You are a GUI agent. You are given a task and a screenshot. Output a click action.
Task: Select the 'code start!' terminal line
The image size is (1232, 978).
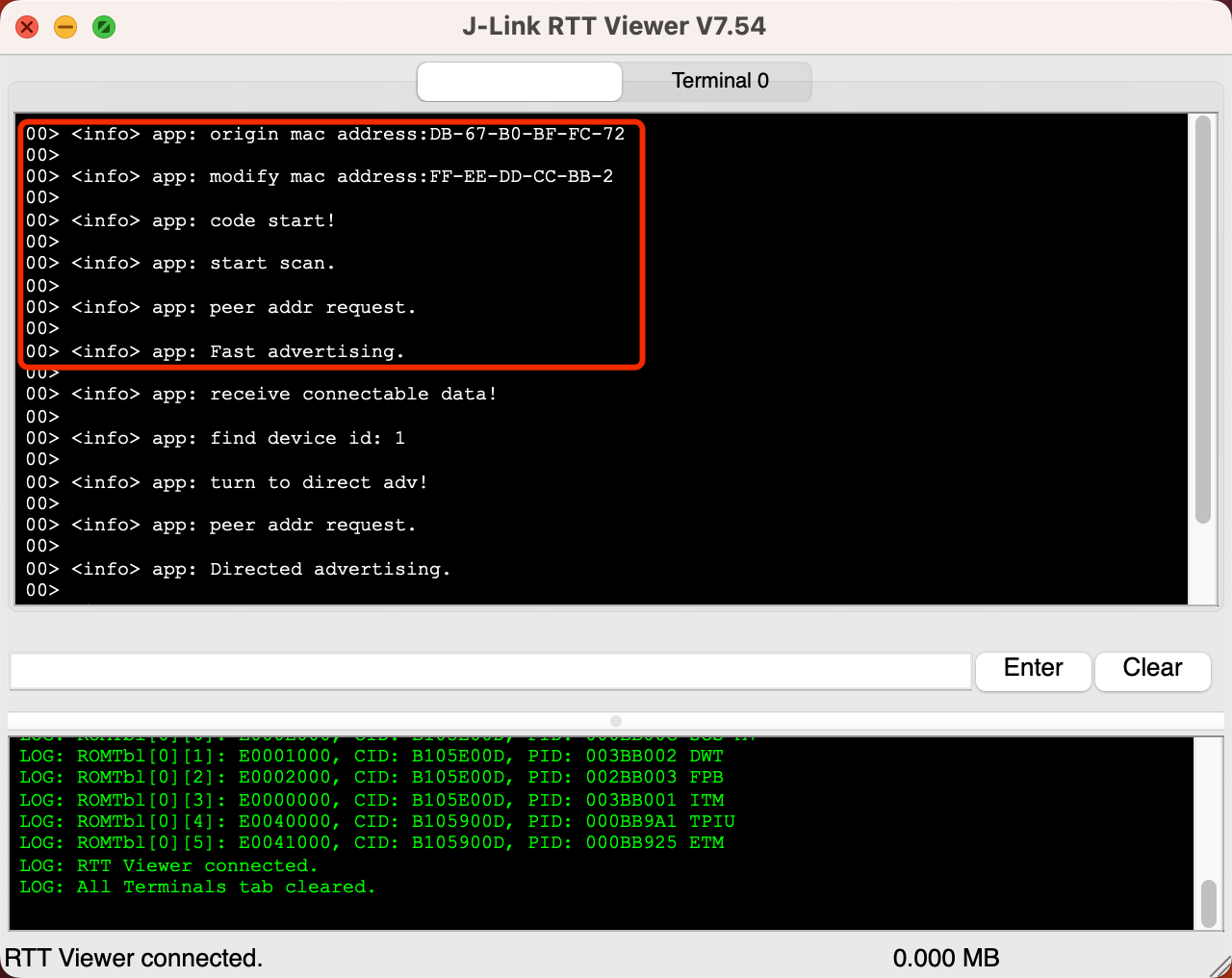[181, 220]
